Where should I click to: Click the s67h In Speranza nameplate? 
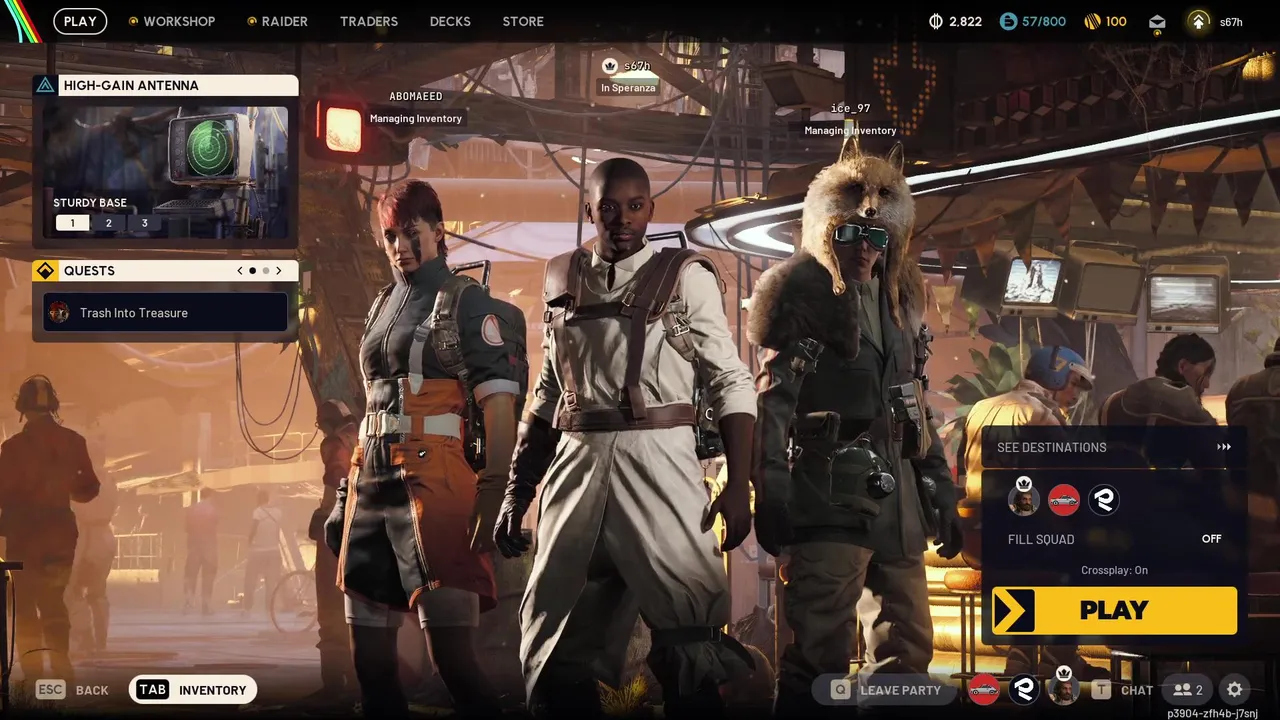(x=628, y=77)
